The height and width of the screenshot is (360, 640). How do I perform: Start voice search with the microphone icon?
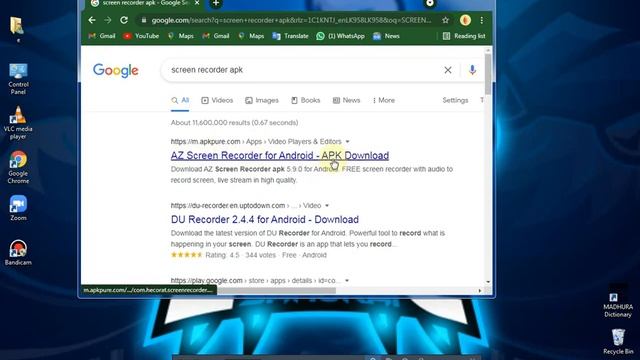pyautogui.click(x=472, y=70)
